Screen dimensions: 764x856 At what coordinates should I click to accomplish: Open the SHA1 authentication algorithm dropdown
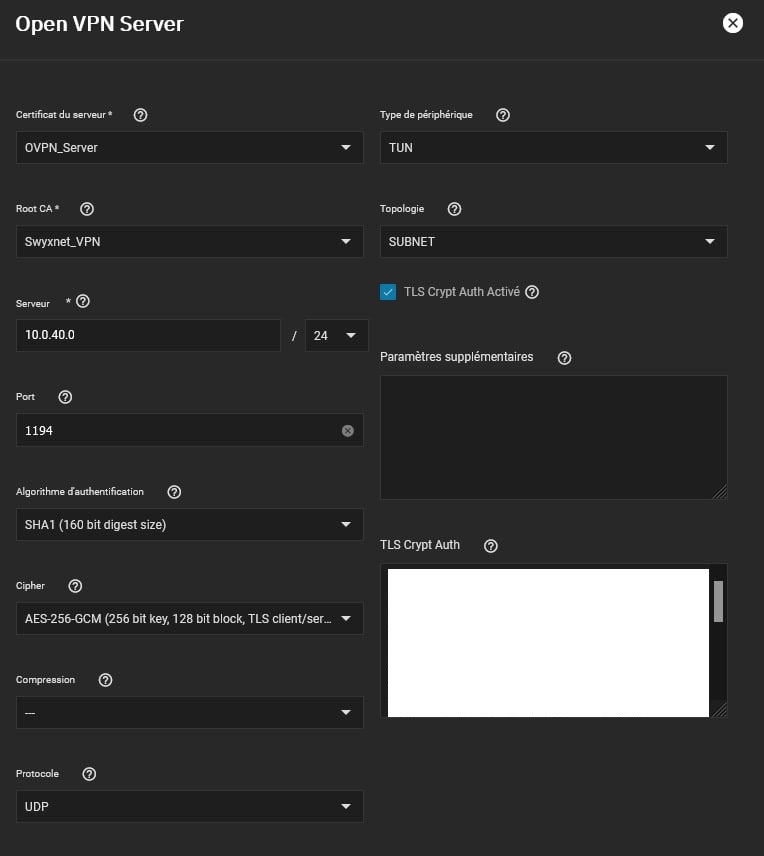click(189, 524)
